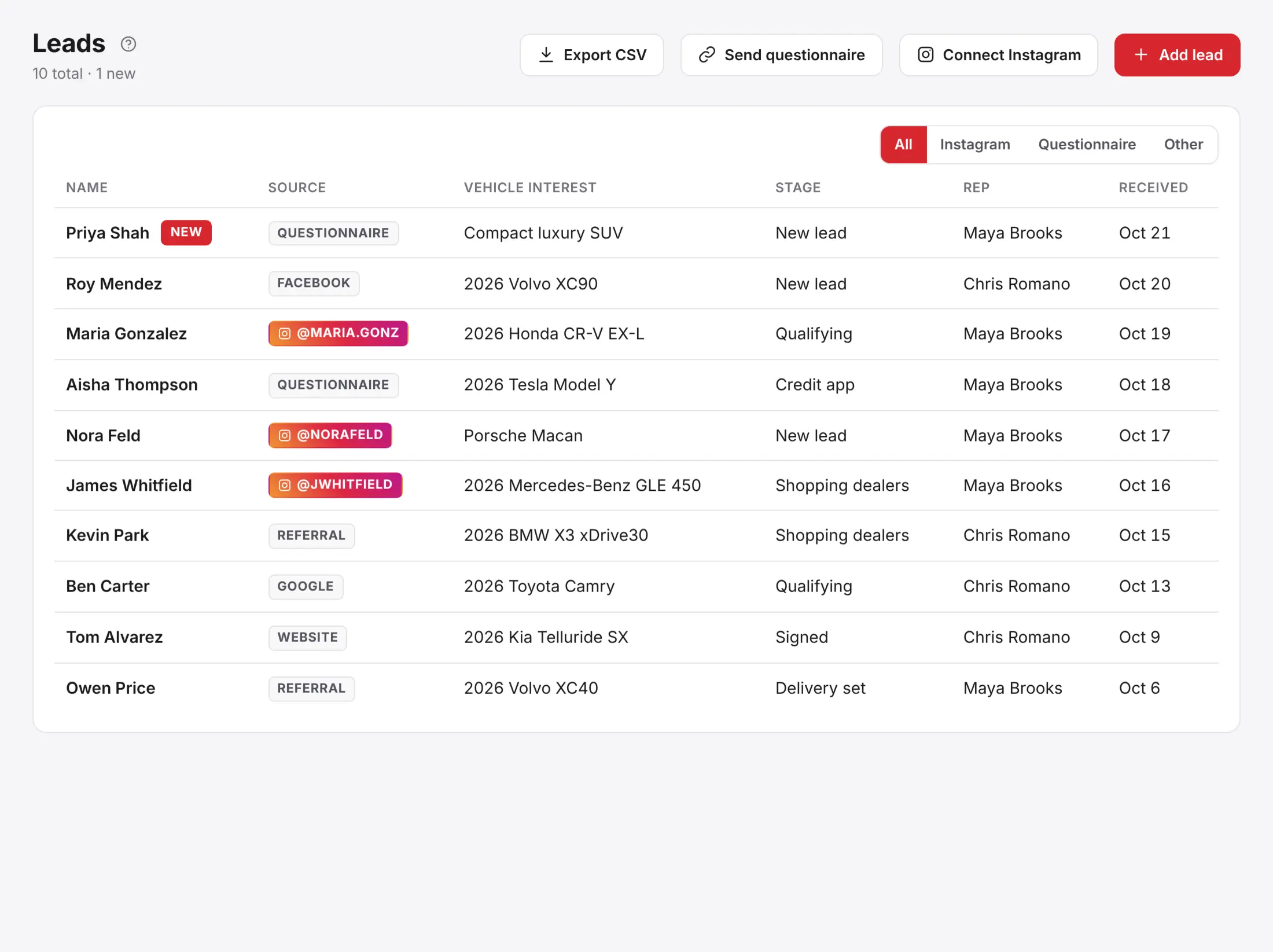The height and width of the screenshot is (952, 1273).
Task: Click the Compact luxury SUV cell
Action: point(543,233)
